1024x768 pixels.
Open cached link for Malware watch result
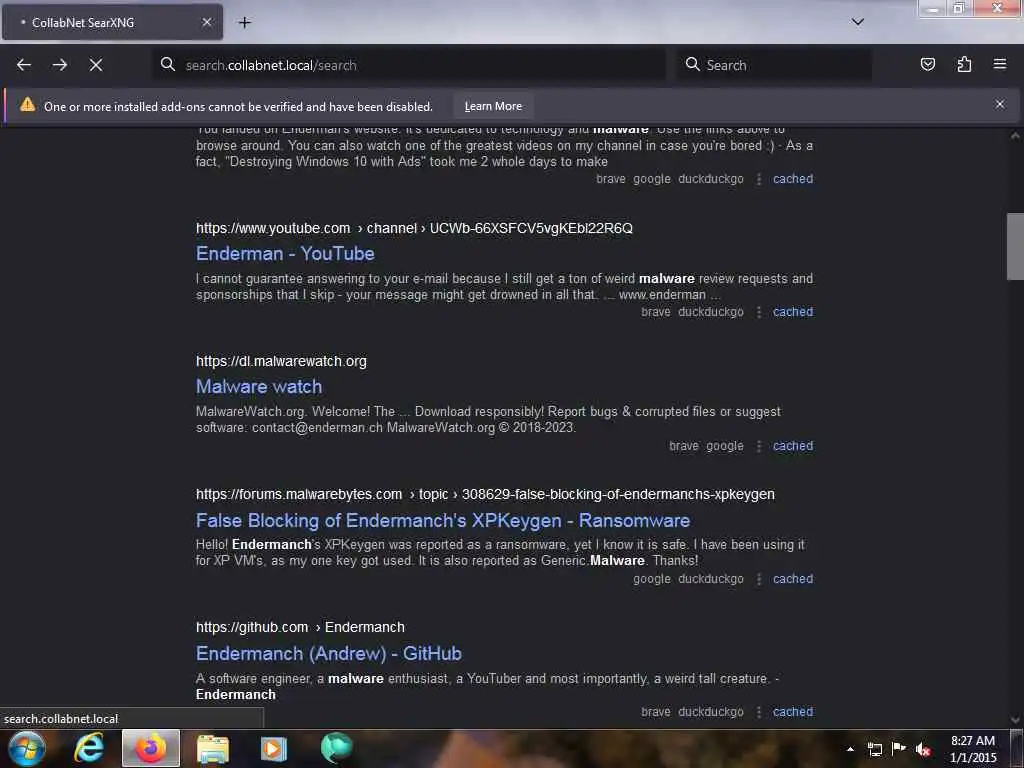(x=793, y=445)
